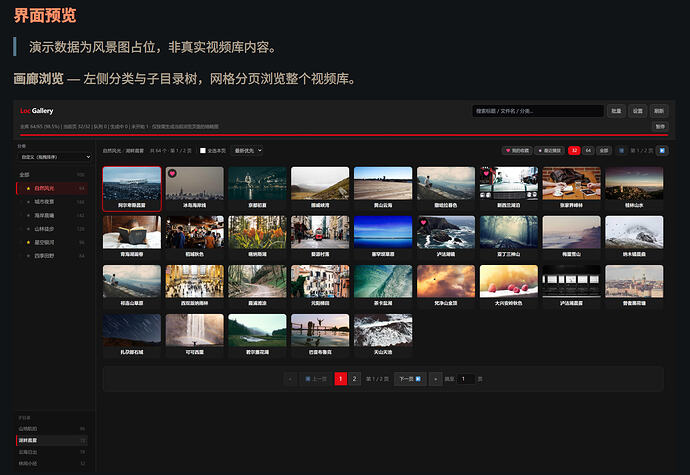Image resolution: width=690 pixels, height=475 pixels.
Task: Open 张家界峰林 thumbnail with café table
Action: (x=571, y=188)
